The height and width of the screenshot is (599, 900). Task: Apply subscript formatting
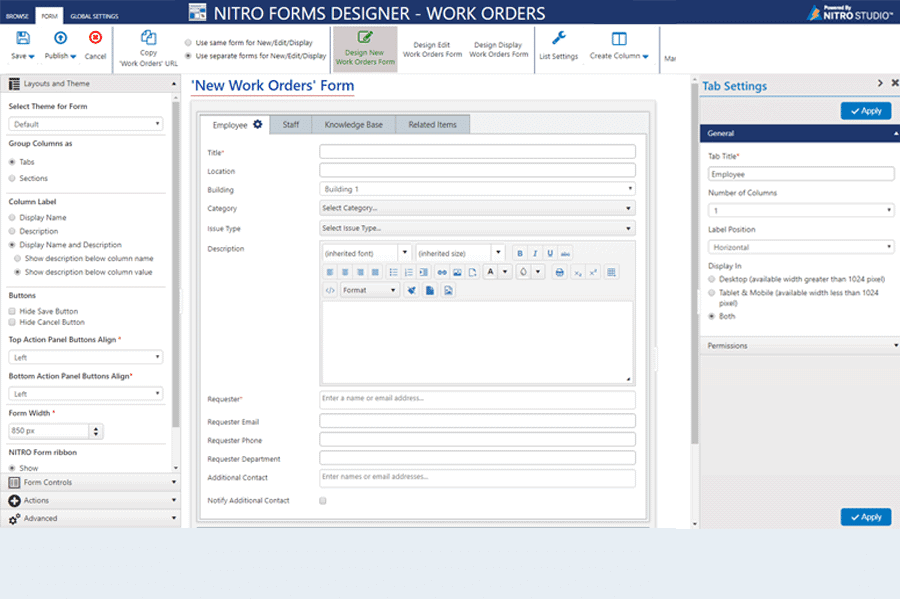(578, 272)
